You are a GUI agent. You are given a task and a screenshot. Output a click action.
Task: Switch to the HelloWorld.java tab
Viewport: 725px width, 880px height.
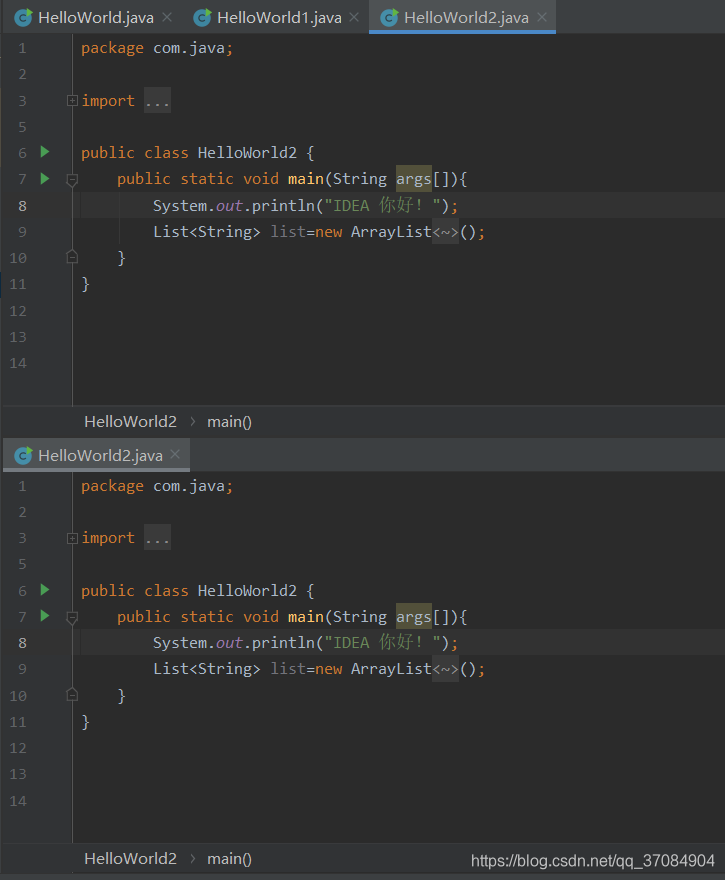click(x=95, y=17)
